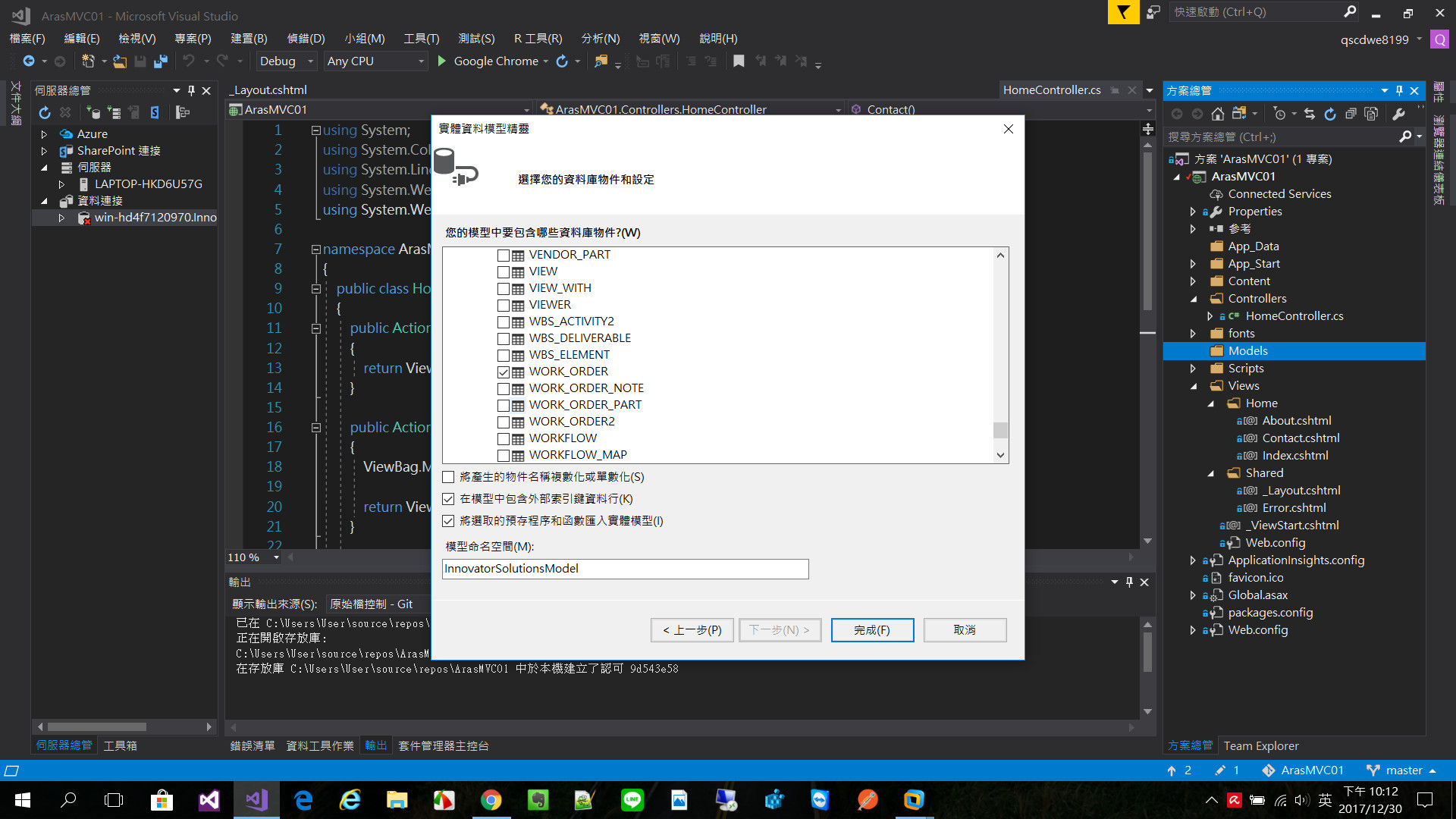Viewport: 1456px width, 819px height.
Task: Check the WORKFLOW table checkbox
Action: point(504,439)
